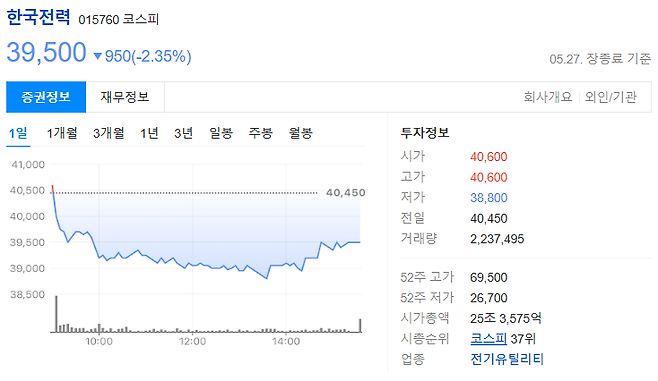Click the 코스피 ranking link
This screenshot has height=381, width=658.
point(488,339)
